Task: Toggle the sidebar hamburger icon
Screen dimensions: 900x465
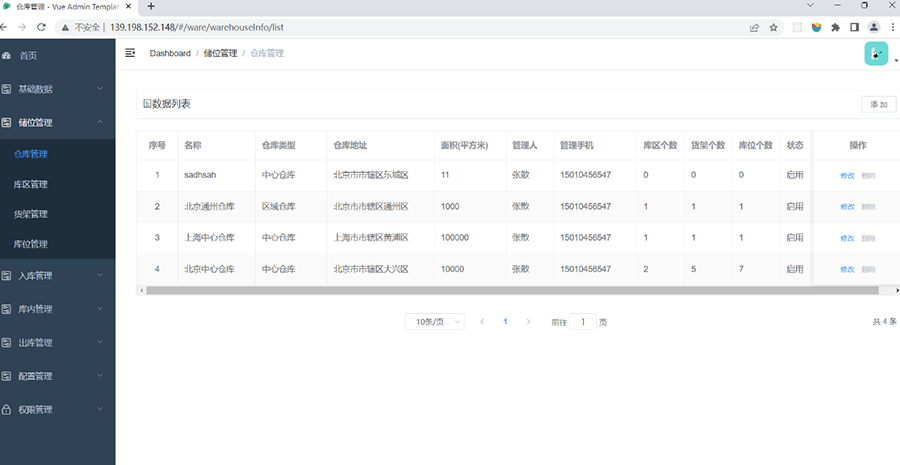Action: pos(130,53)
